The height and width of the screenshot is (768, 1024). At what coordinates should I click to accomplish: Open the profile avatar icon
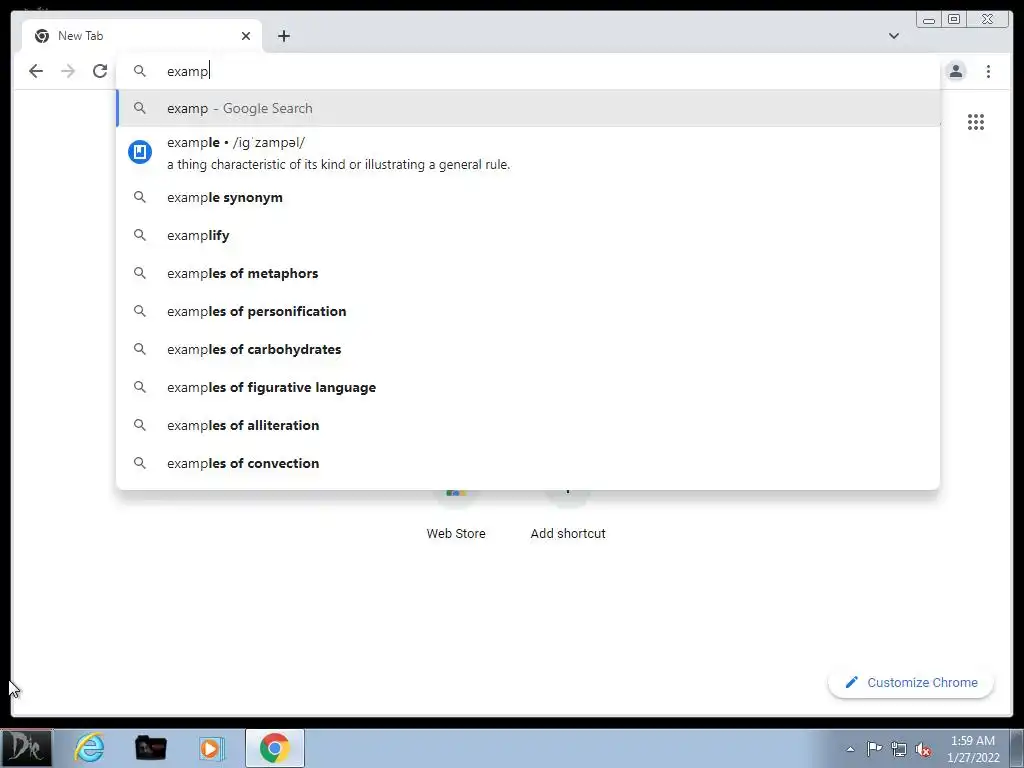[x=955, y=71]
